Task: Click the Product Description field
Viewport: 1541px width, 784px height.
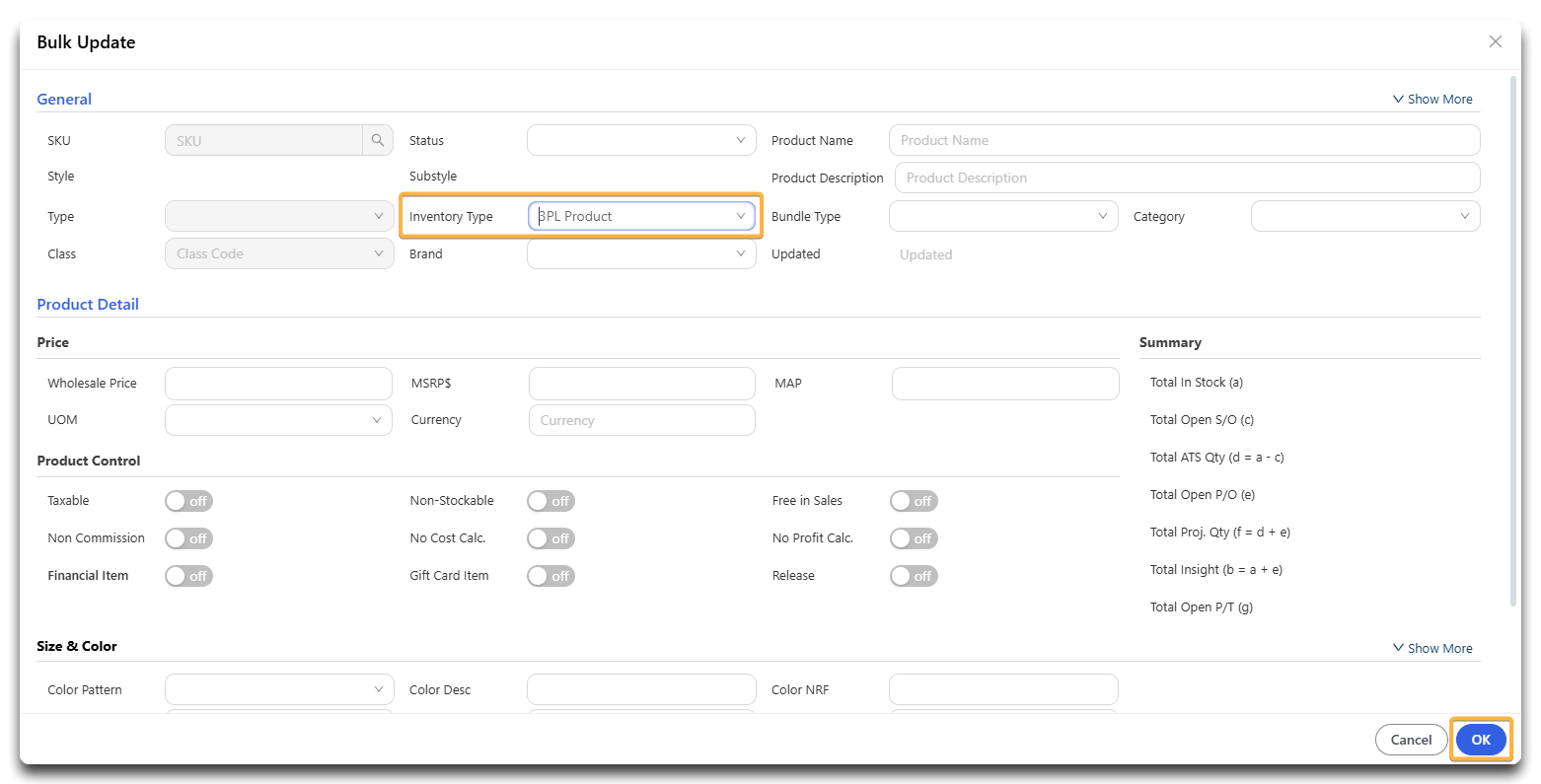Action: (1187, 178)
